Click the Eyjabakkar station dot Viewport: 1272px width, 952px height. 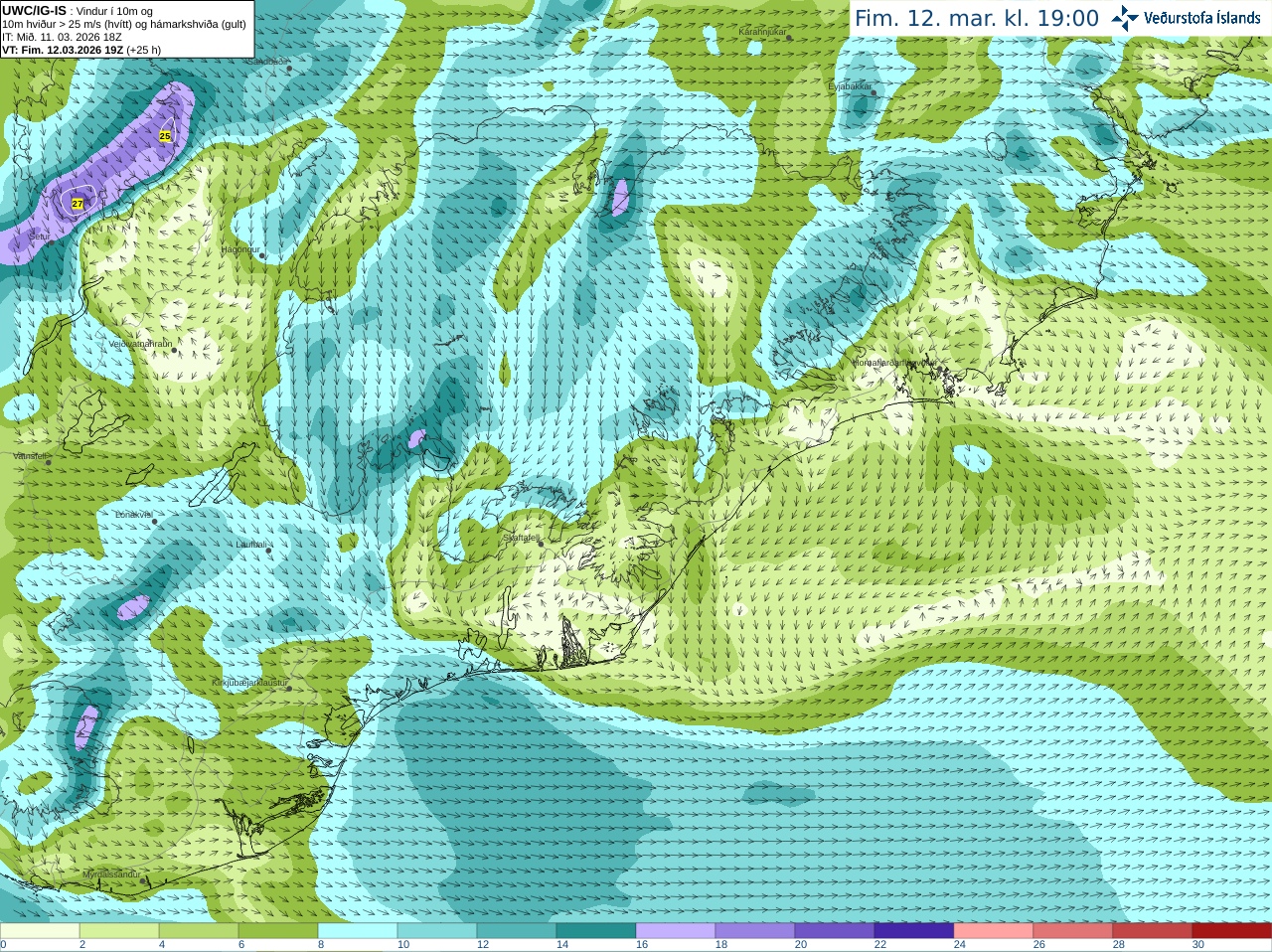(874, 92)
